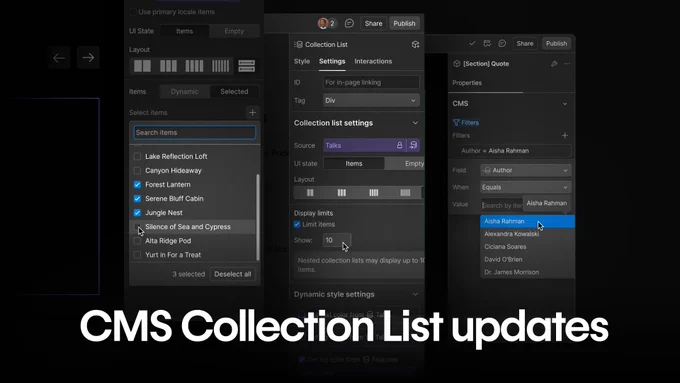Click the plus icon to add a filter
This screenshot has height=383, width=680.
coord(565,135)
